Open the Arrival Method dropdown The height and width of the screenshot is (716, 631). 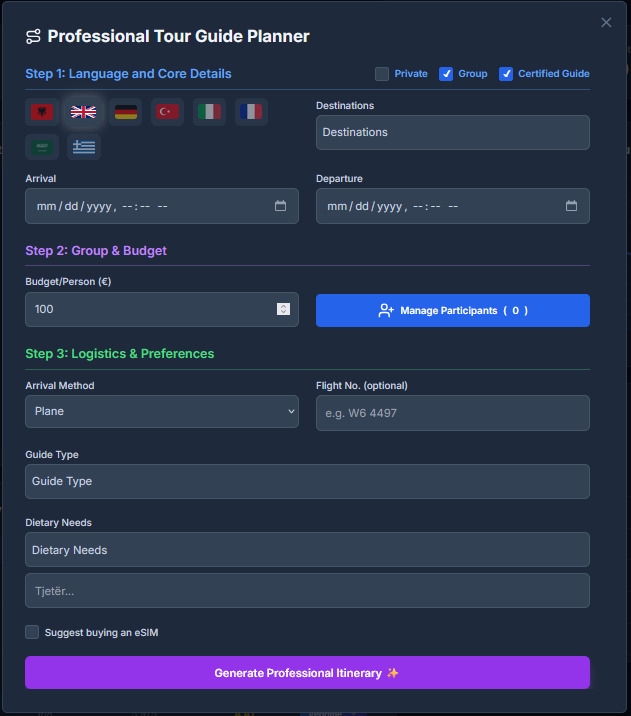162,411
